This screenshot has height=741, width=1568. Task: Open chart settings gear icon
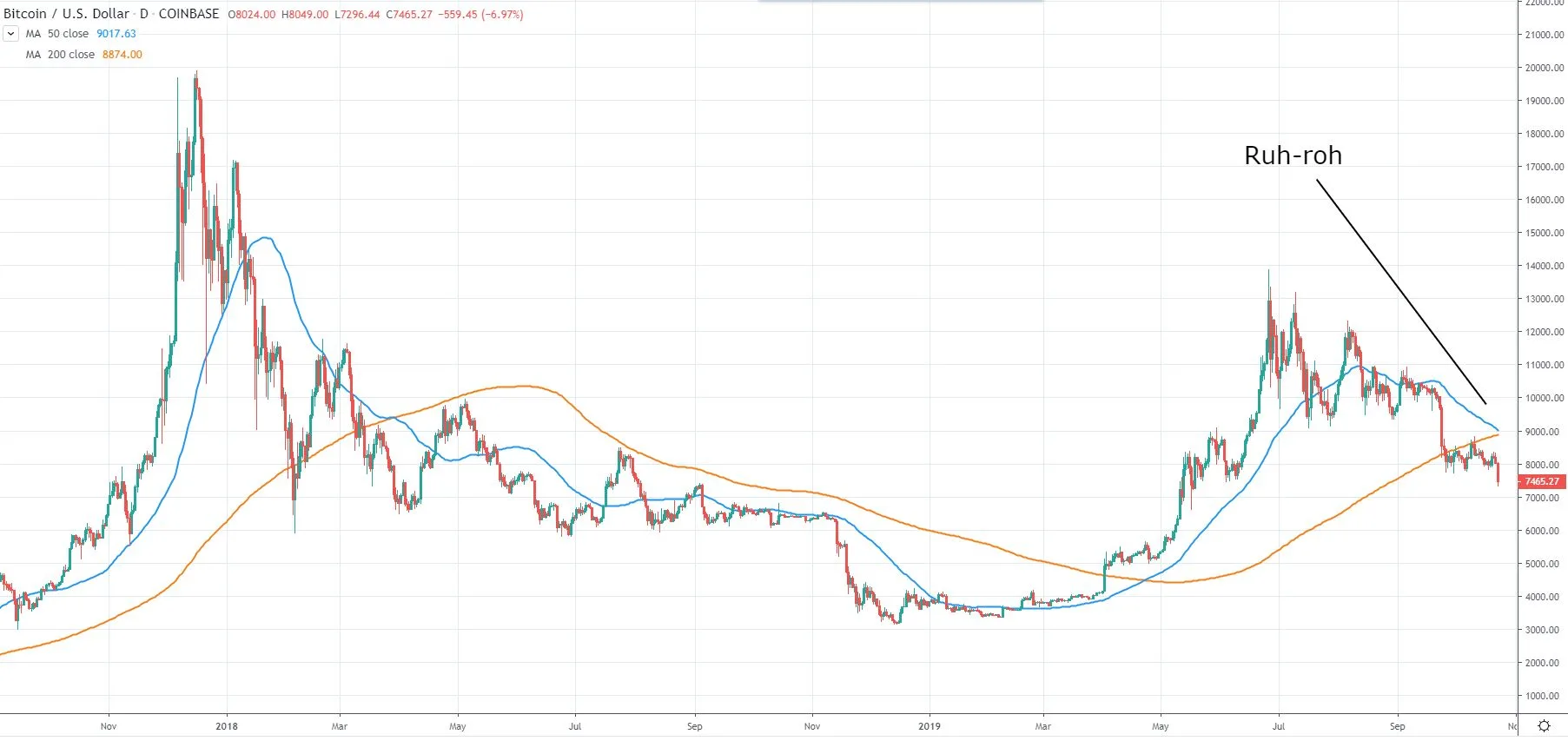(1544, 726)
